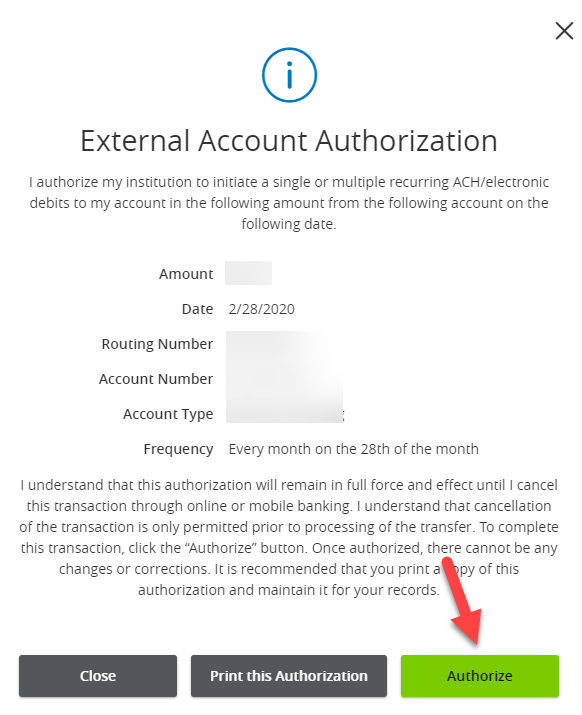Click the gray Close button
The image size is (582, 715).
click(x=98, y=676)
